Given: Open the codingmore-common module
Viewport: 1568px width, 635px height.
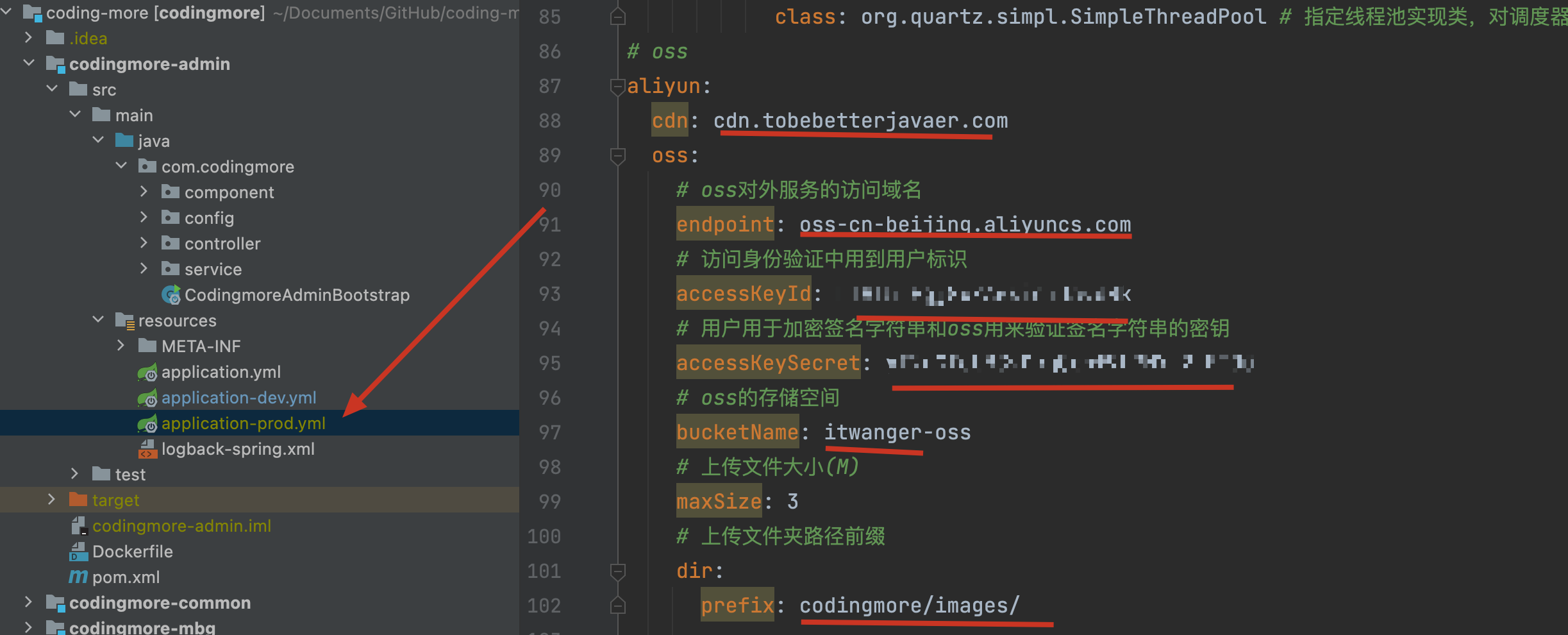Looking at the screenshot, I should point(160,603).
